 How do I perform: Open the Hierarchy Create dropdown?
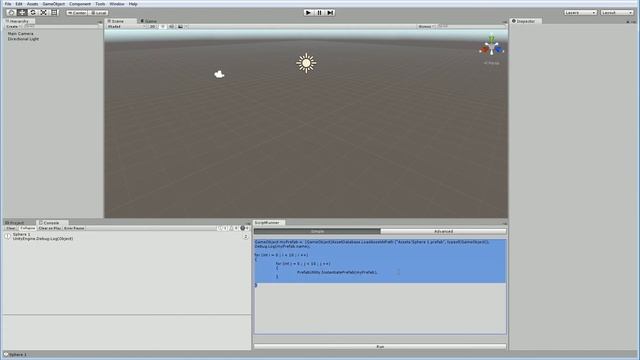click(12, 26)
